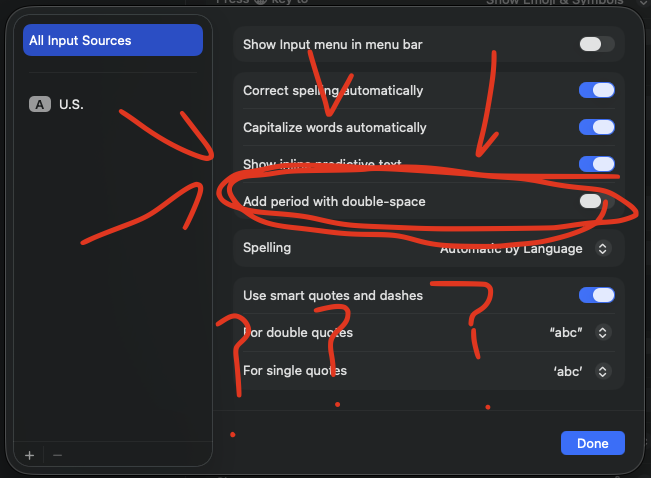Disable Correct spelling automatically switch

[x=597, y=90]
